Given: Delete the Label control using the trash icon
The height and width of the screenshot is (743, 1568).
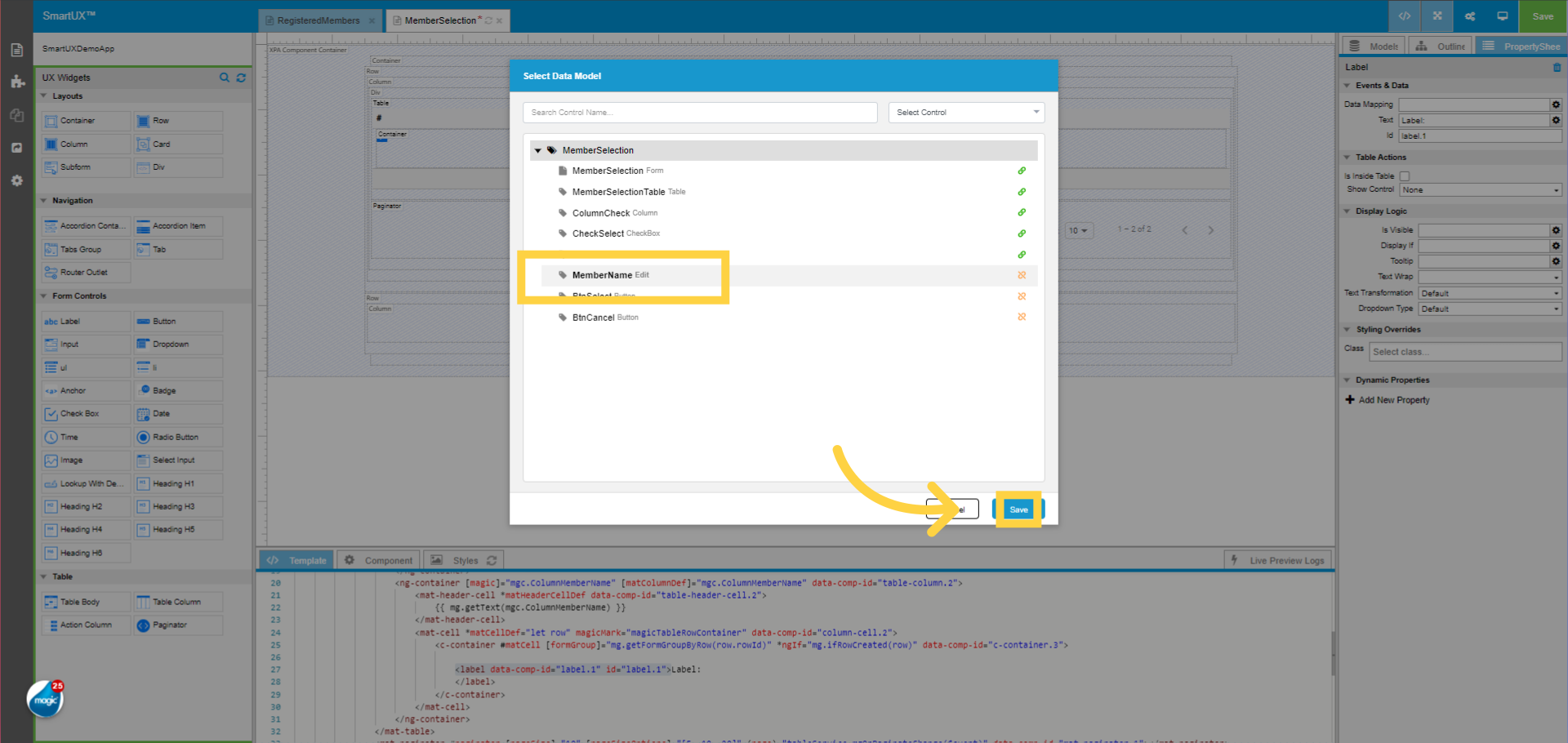Looking at the screenshot, I should [x=1557, y=68].
